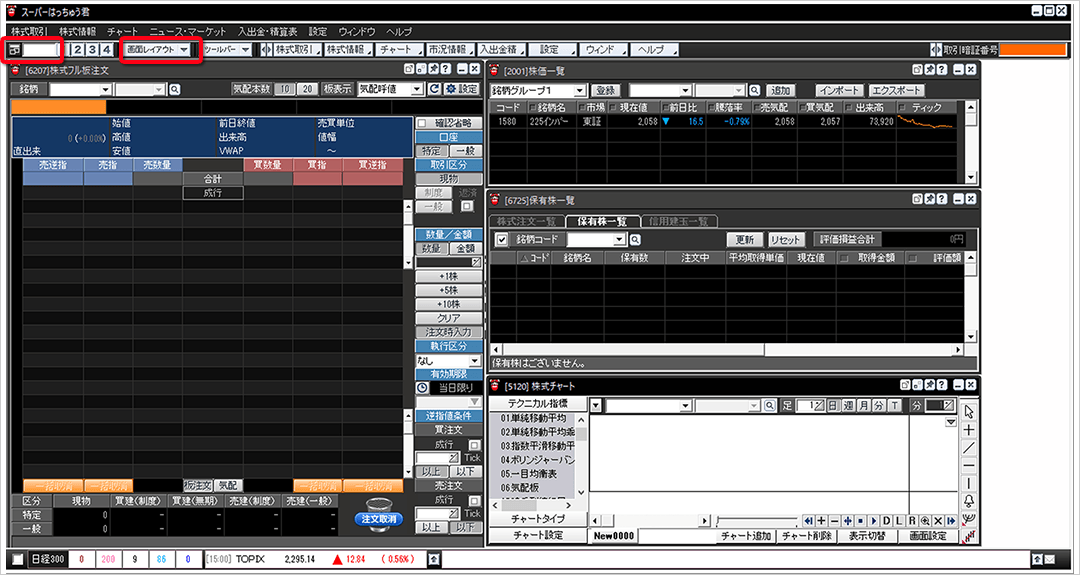The width and height of the screenshot is (1080, 575).
Task: Click the chart zoom slider track
Action: pos(755,521)
